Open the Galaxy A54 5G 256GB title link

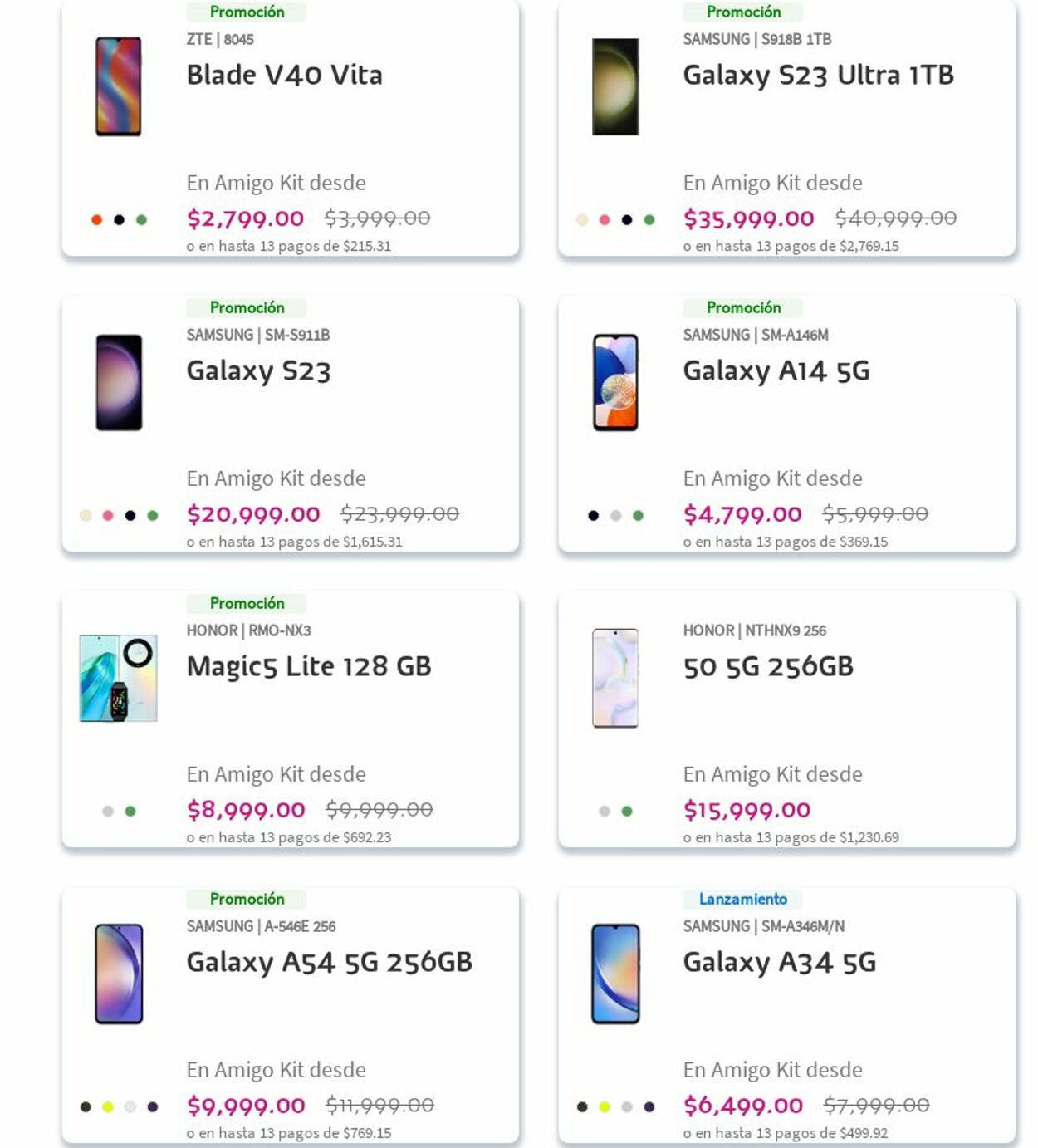[x=329, y=963]
